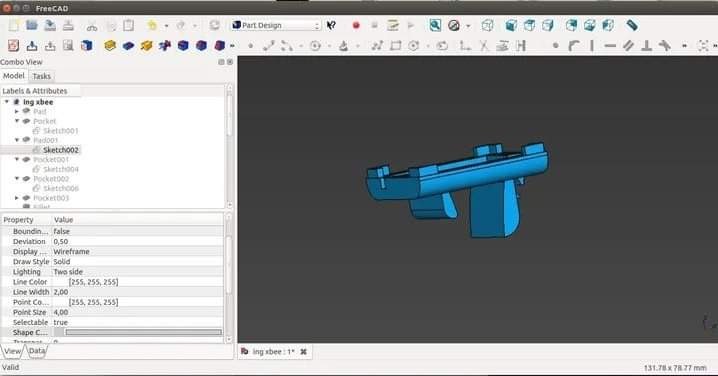Viewport: 718px width, 376px height.
Task: Toggle visibility of Pocket in tree
Action: point(26,121)
